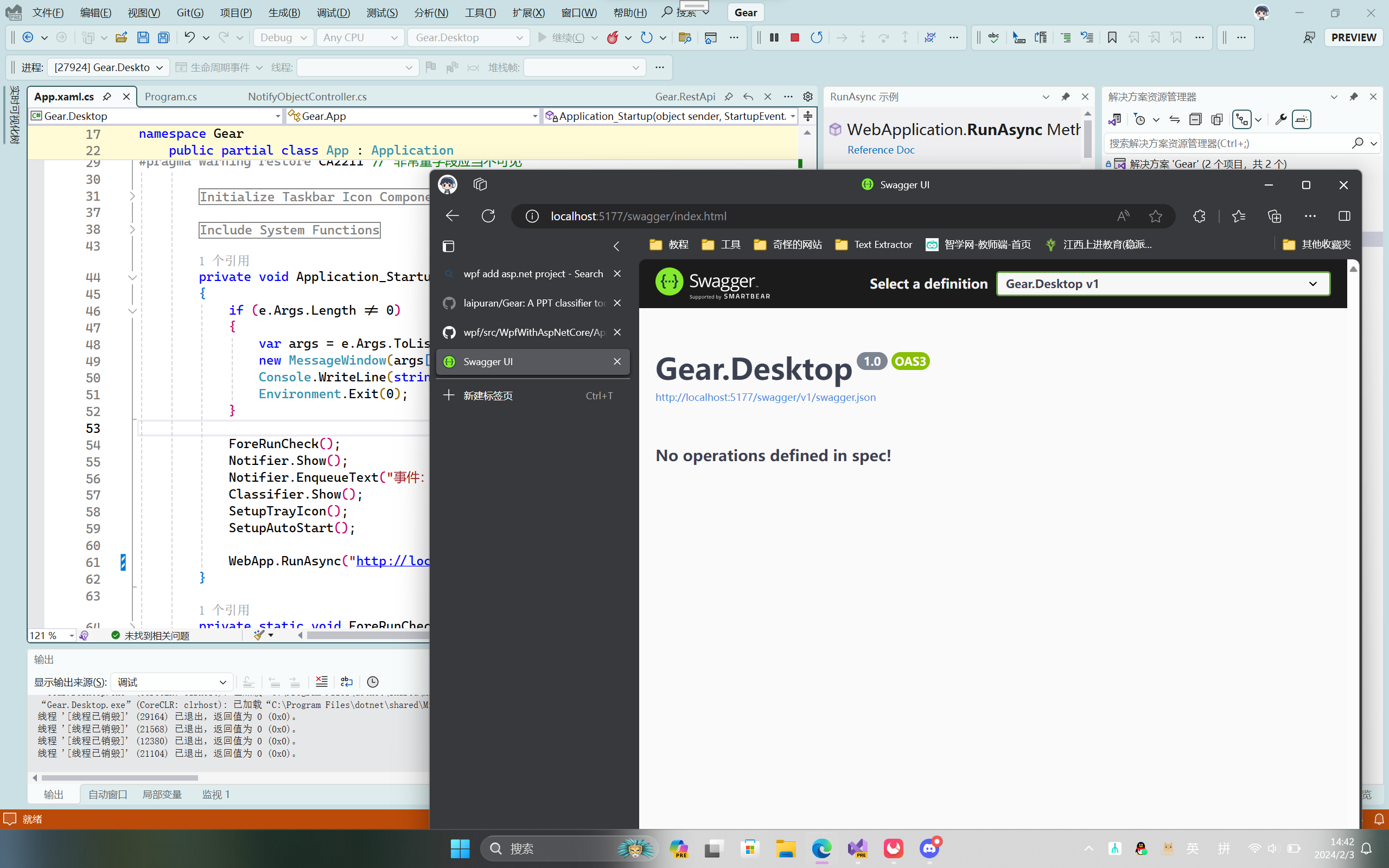The width and height of the screenshot is (1389, 868).
Task: Trigger Hot Reload with the flame icon
Action: click(612, 37)
